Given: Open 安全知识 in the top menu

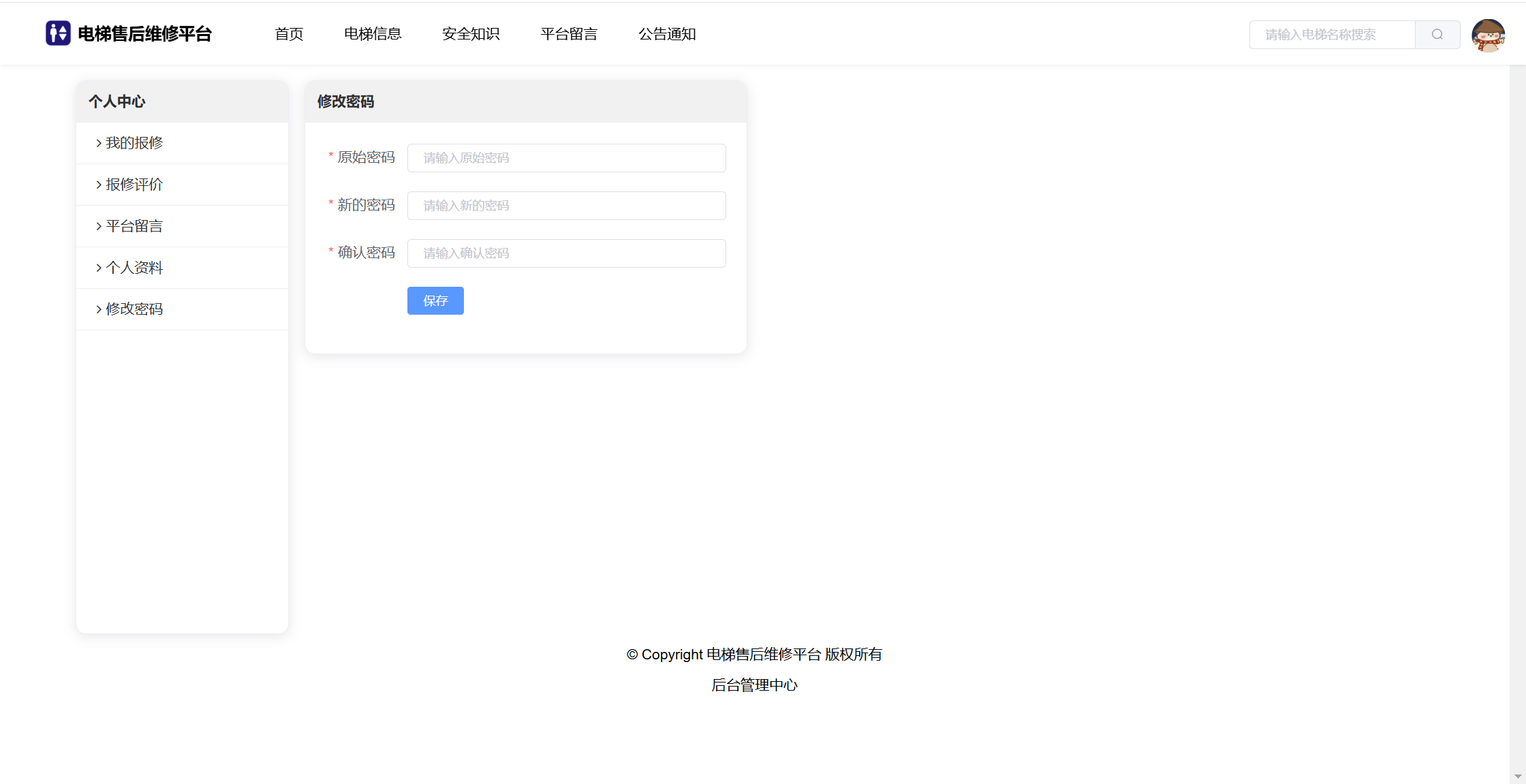Looking at the screenshot, I should 471,34.
